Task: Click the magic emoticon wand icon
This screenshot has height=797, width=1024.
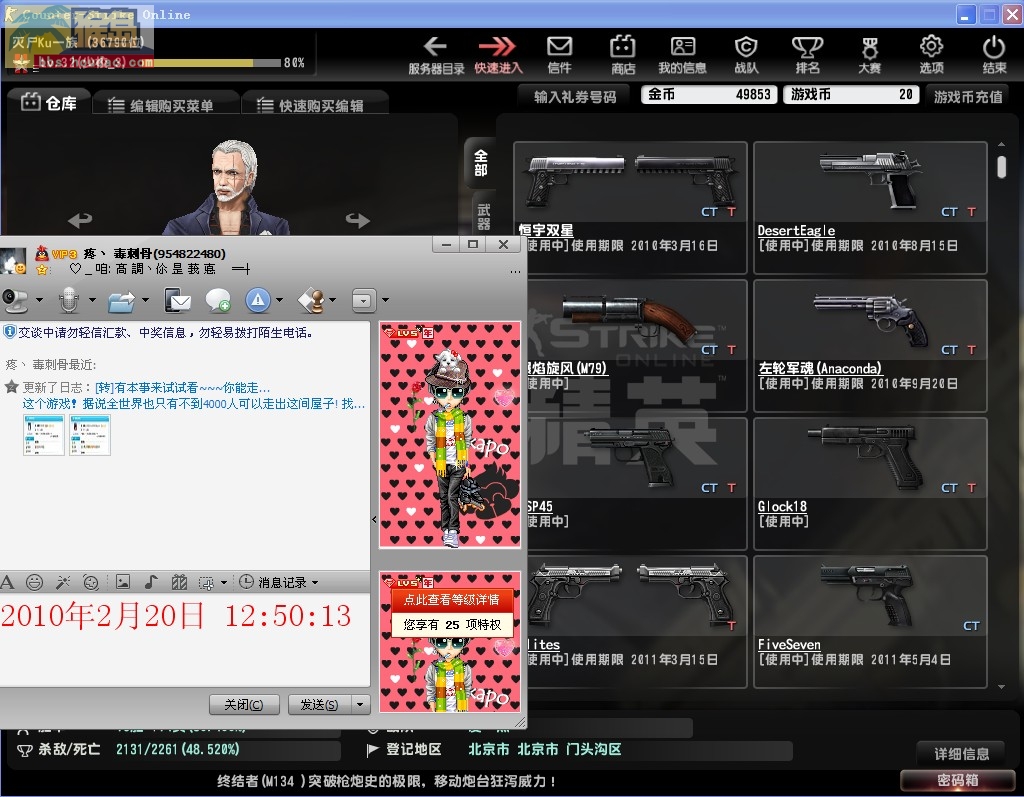Action: (63, 582)
